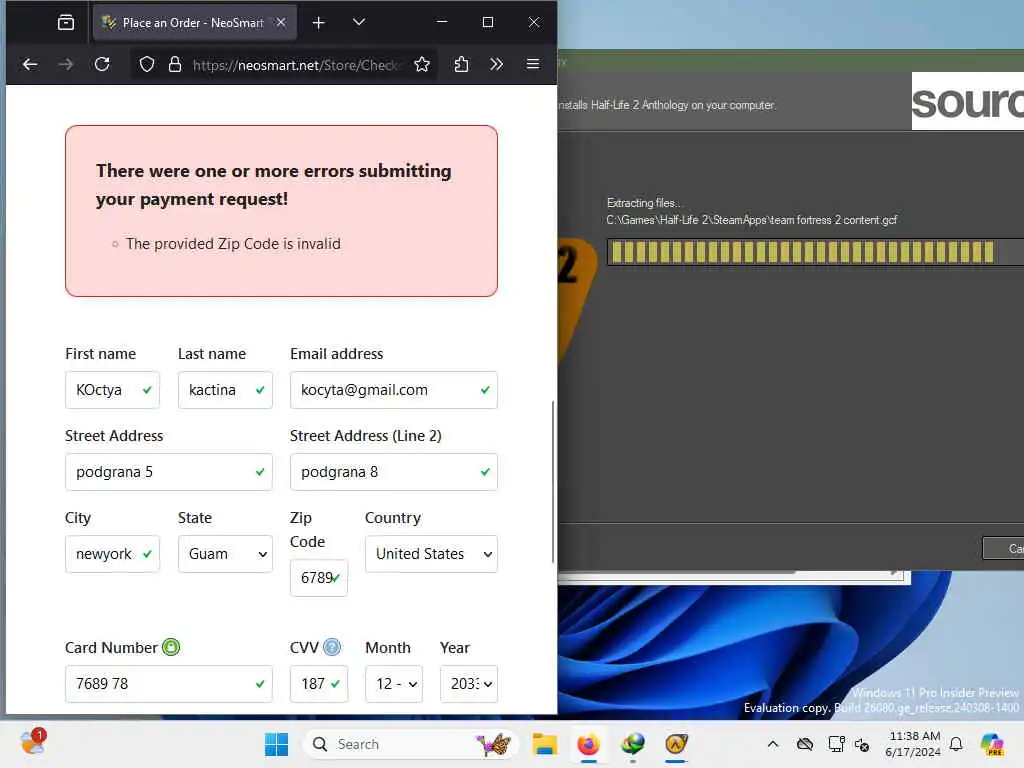The image size is (1024, 768).
Task: Open tracking protection shield icon
Action: pos(147,64)
